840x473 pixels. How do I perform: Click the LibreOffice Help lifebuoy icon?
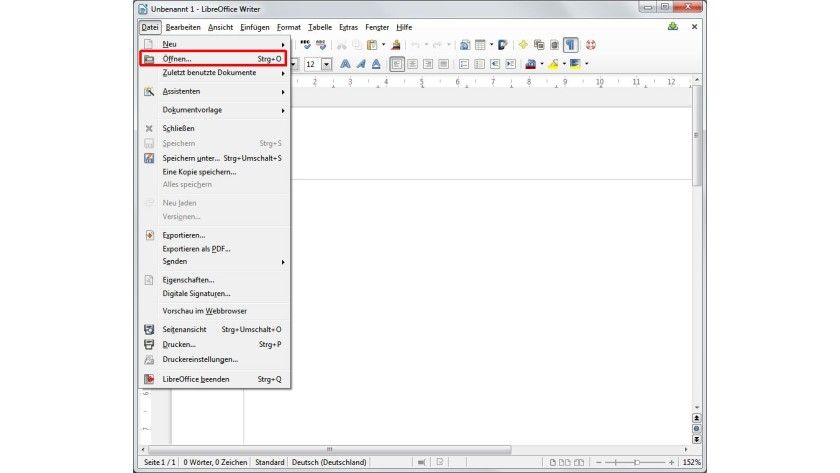(x=590, y=45)
